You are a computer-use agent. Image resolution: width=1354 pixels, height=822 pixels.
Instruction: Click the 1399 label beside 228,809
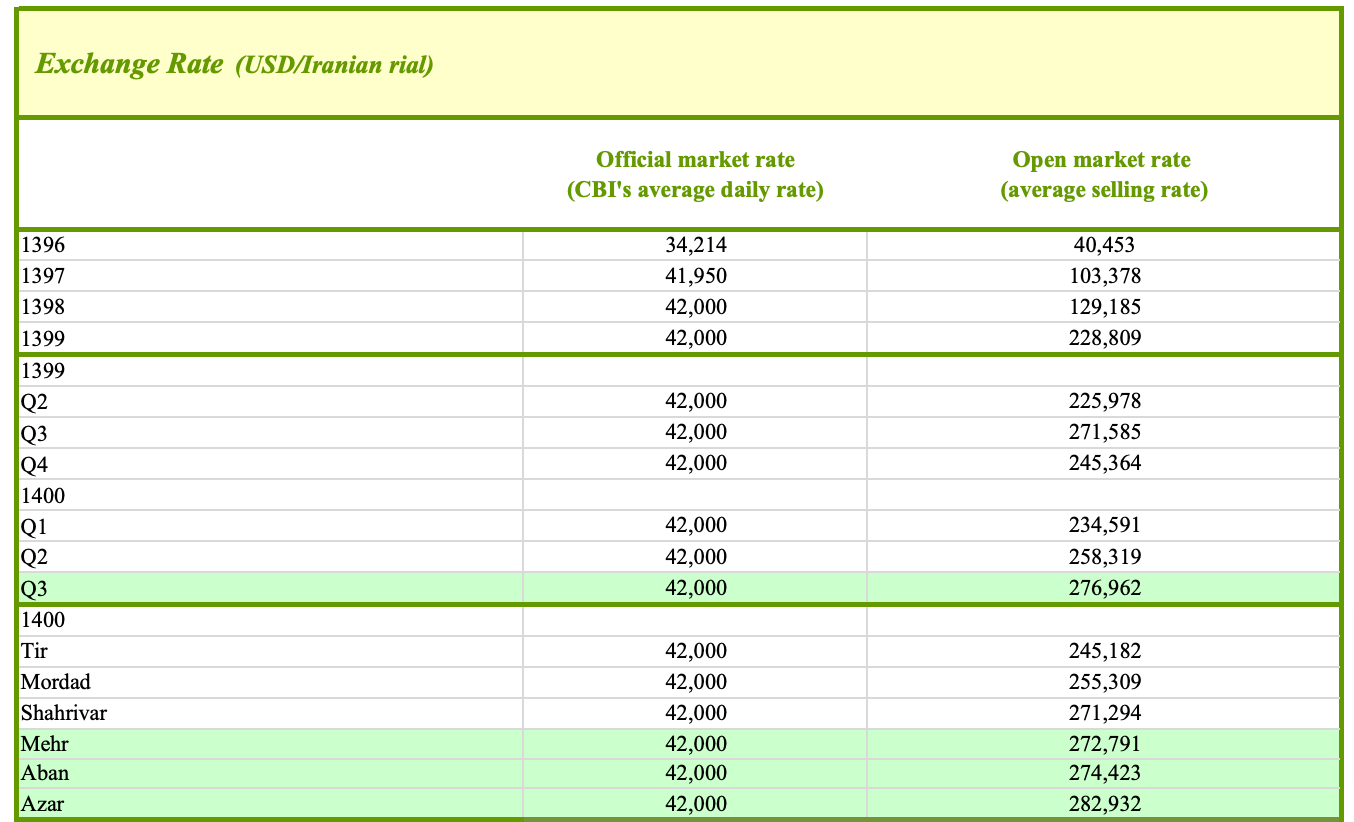[x=42, y=338]
